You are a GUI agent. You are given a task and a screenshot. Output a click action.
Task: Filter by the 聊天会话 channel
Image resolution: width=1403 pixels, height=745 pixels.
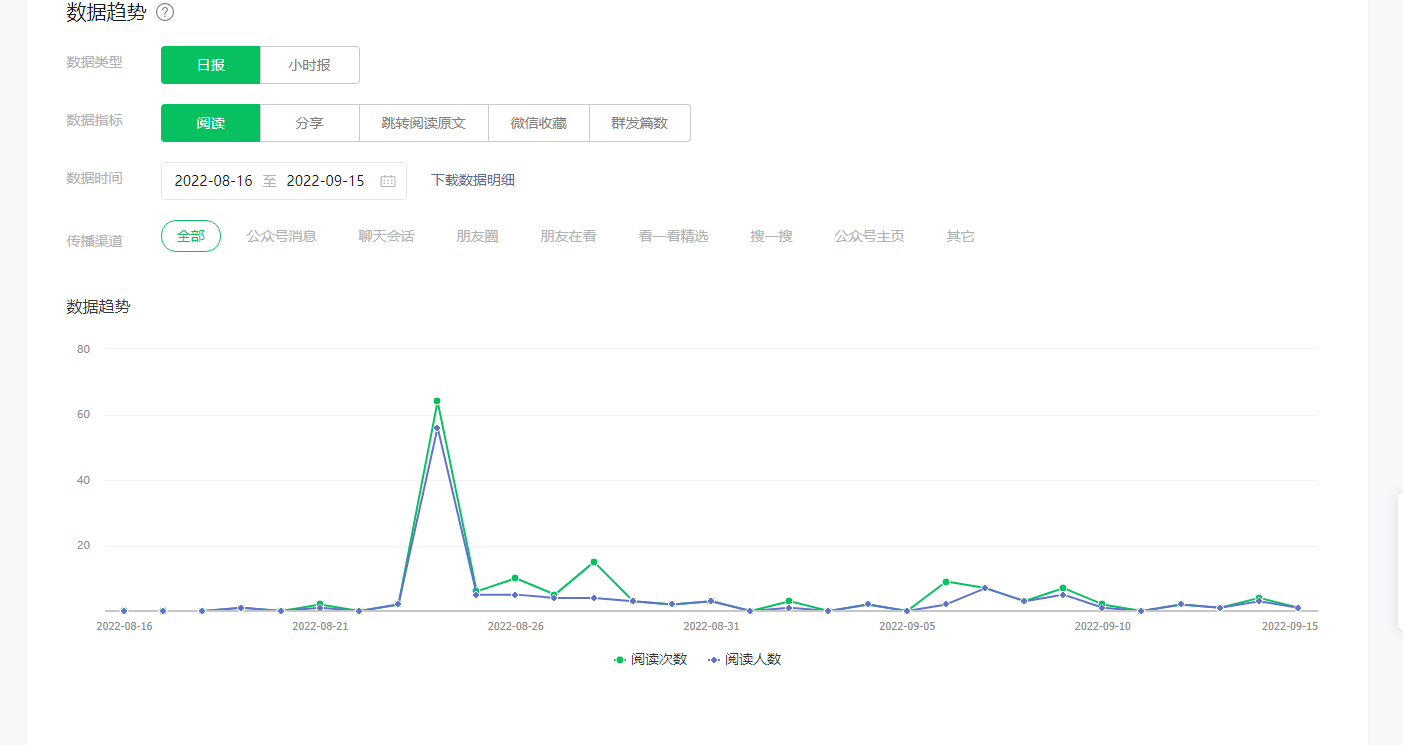[x=387, y=236]
